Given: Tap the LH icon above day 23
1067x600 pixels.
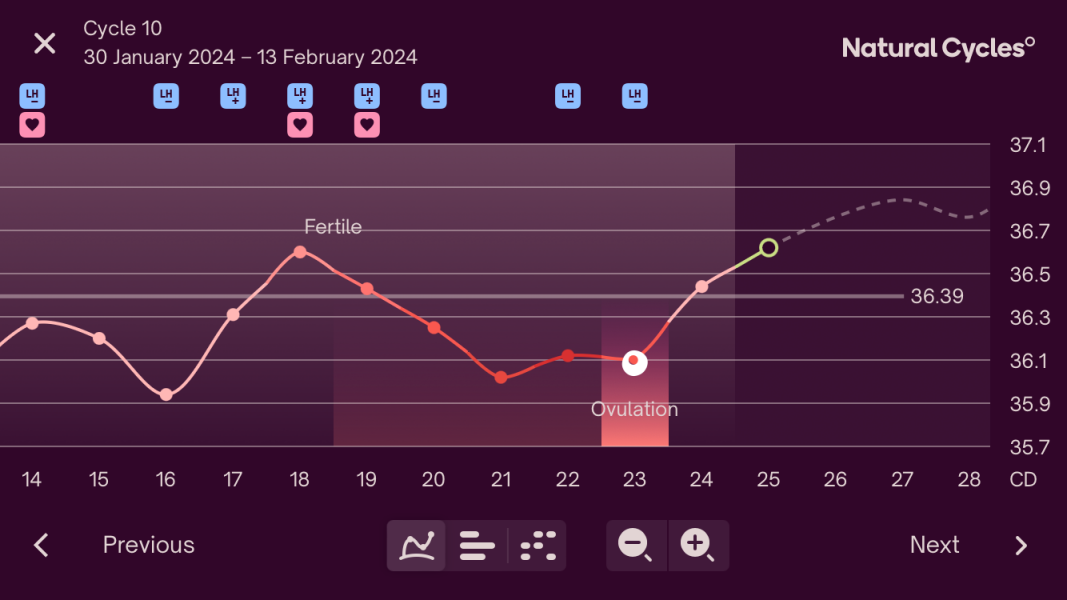Looking at the screenshot, I should pyautogui.click(x=635, y=96).
